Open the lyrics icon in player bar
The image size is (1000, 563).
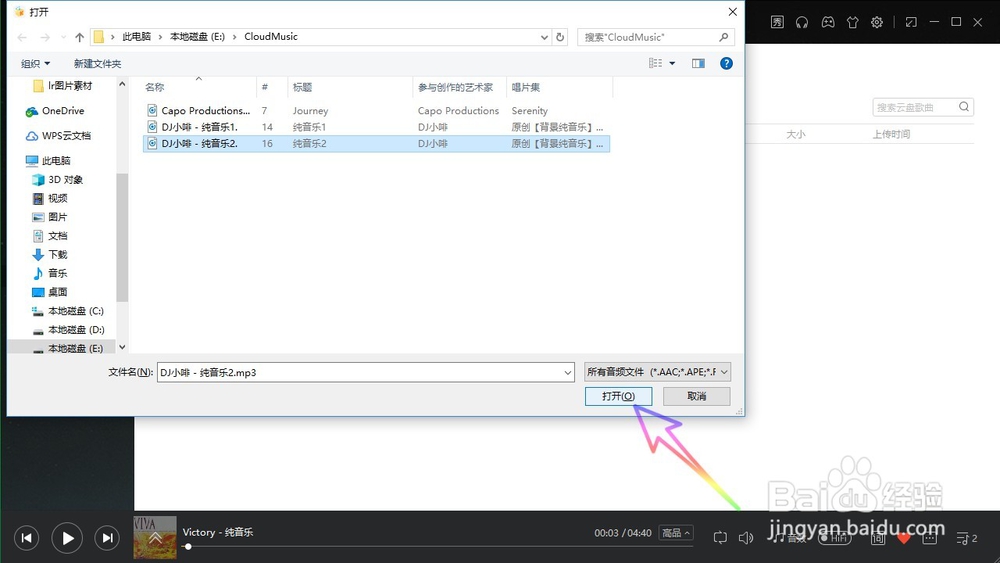pyautogui.click(x=878, y=538)
